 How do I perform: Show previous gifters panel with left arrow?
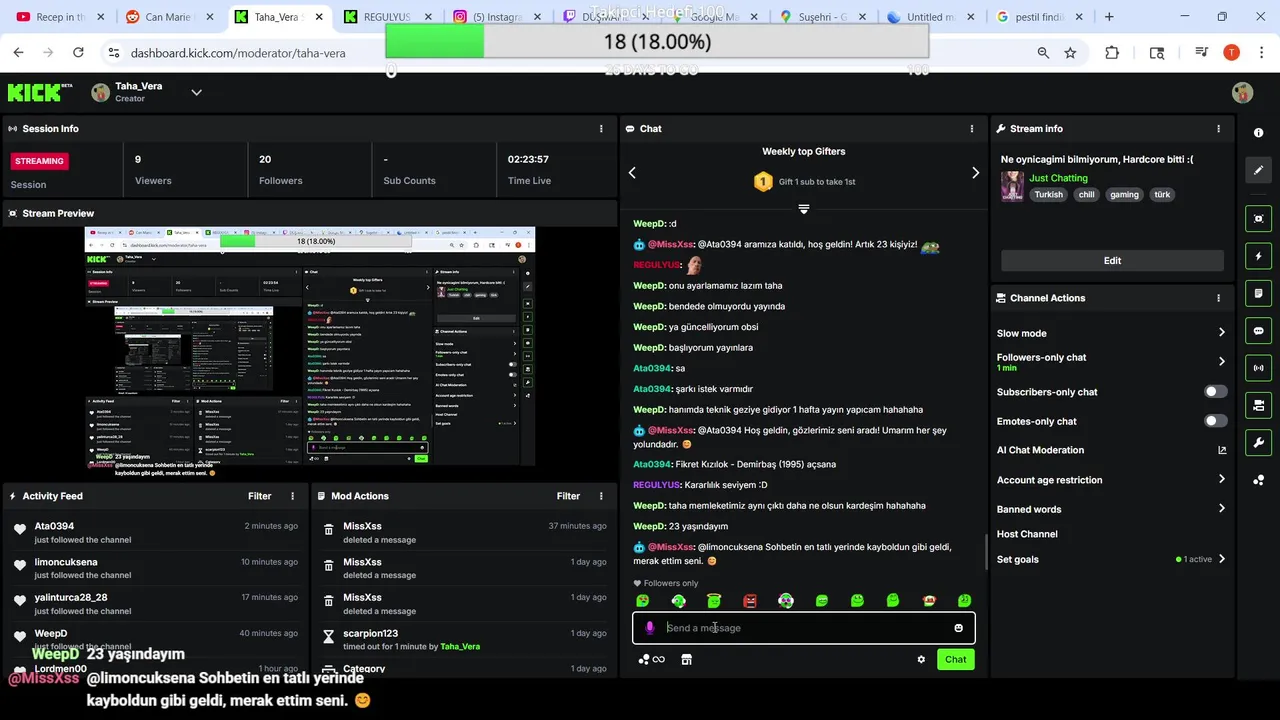click(632, 173)
